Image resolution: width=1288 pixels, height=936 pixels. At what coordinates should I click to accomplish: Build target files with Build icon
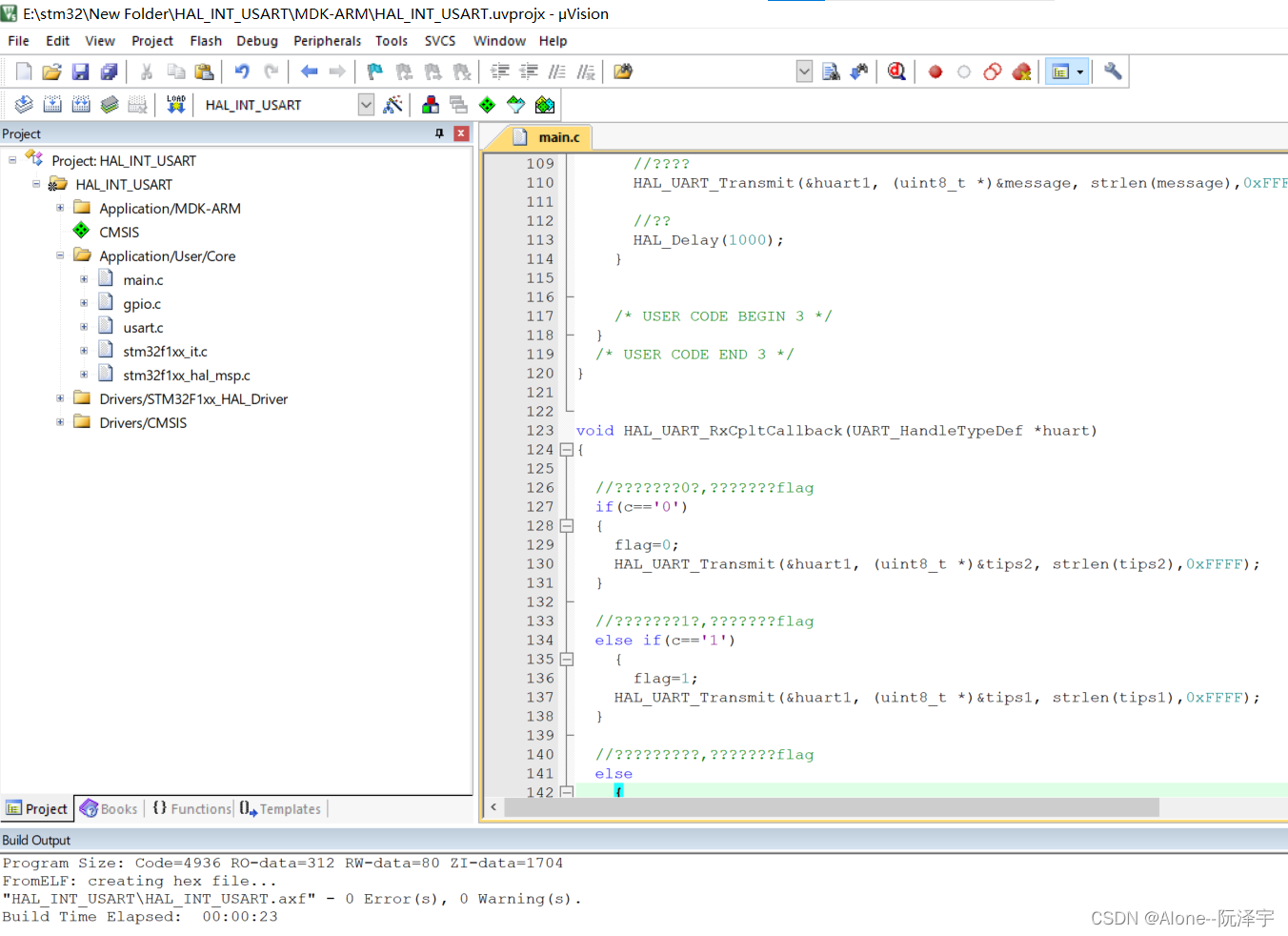pos(52,105)
